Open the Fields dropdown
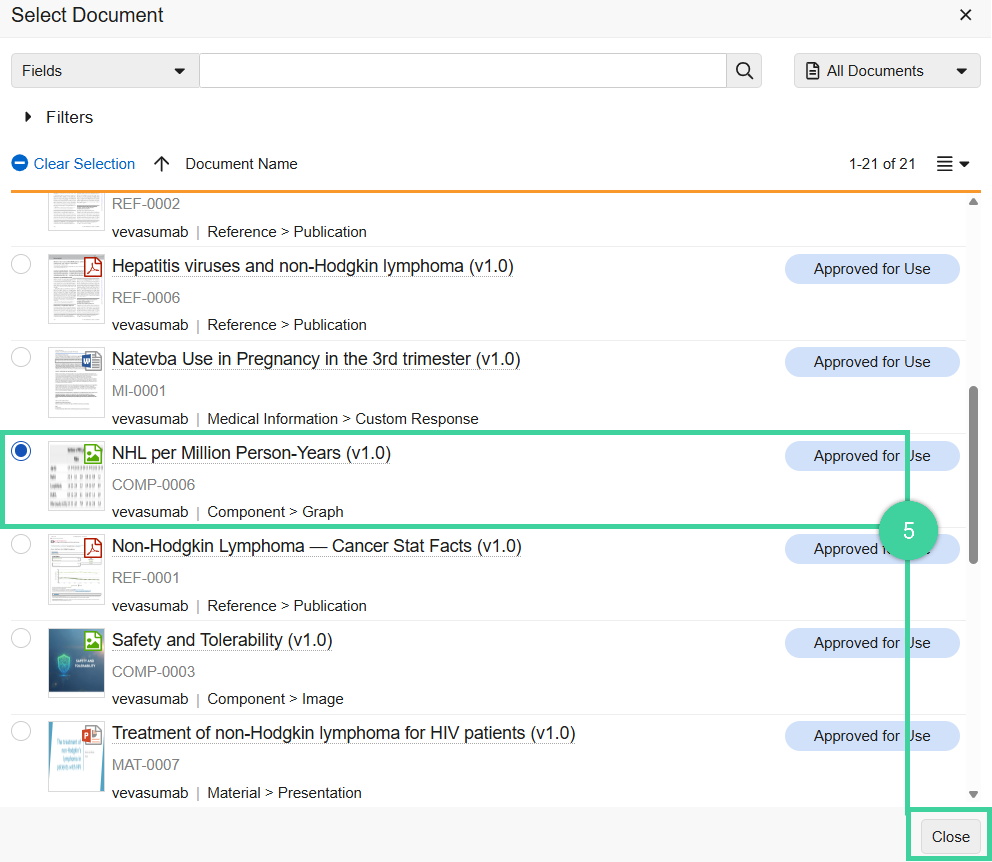Screen dimensions: 992x862 [104, 70]
